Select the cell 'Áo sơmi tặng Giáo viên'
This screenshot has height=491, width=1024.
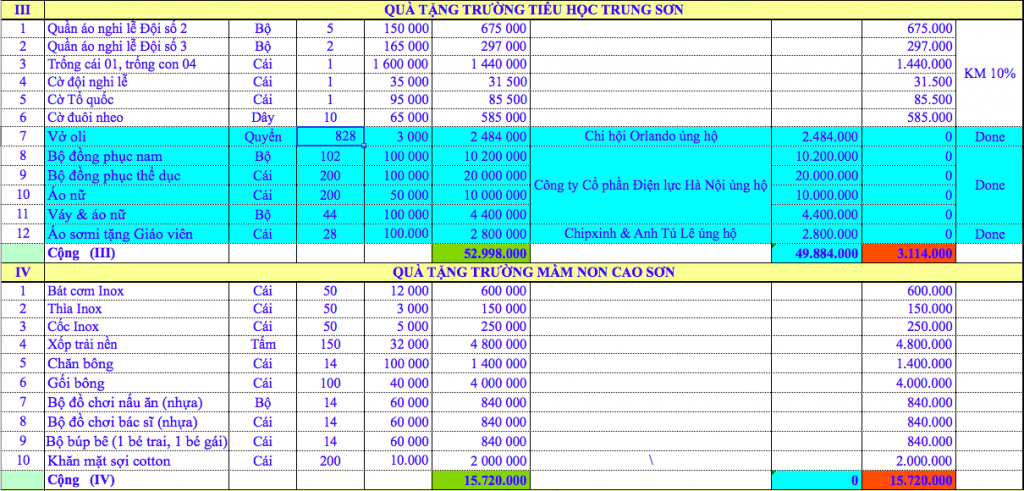point(137,234)
